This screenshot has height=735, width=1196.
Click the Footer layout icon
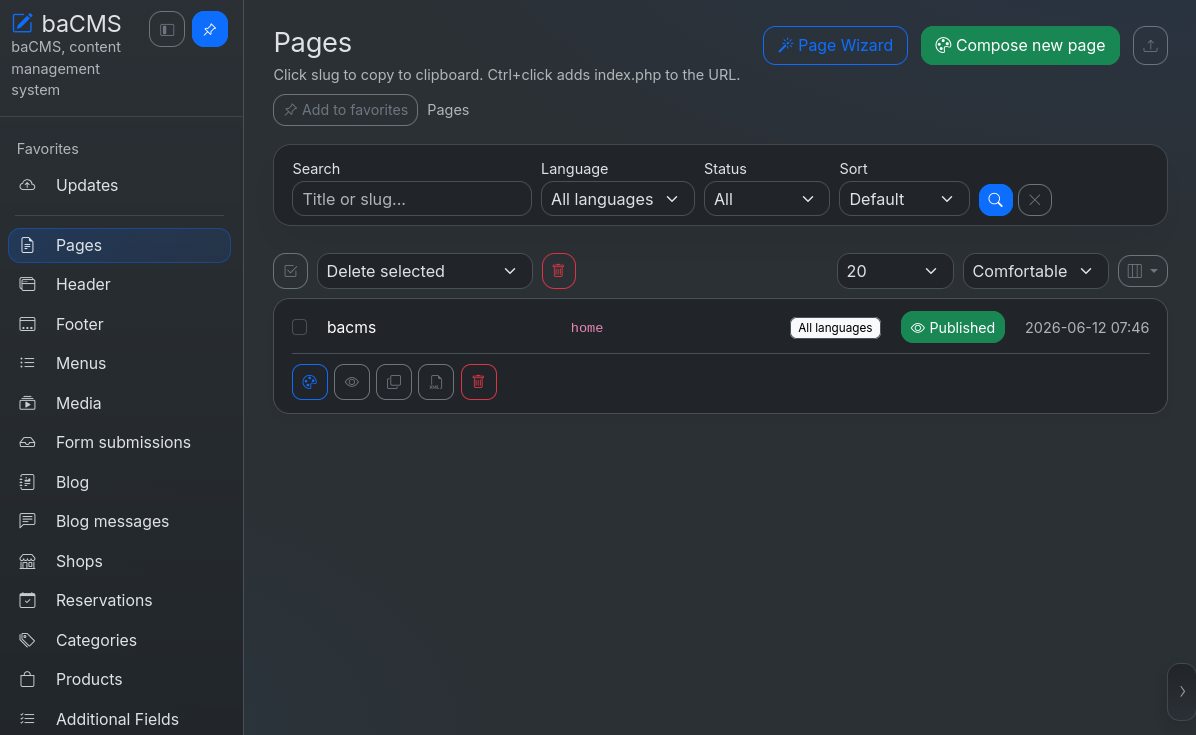pyautogui.click(x=27, y=324)
